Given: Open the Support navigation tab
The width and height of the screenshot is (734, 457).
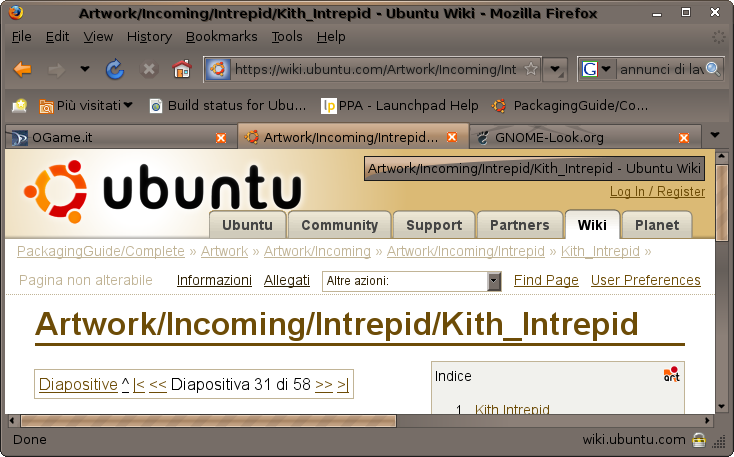Looking at the screenshot, I should coord(434,225).
